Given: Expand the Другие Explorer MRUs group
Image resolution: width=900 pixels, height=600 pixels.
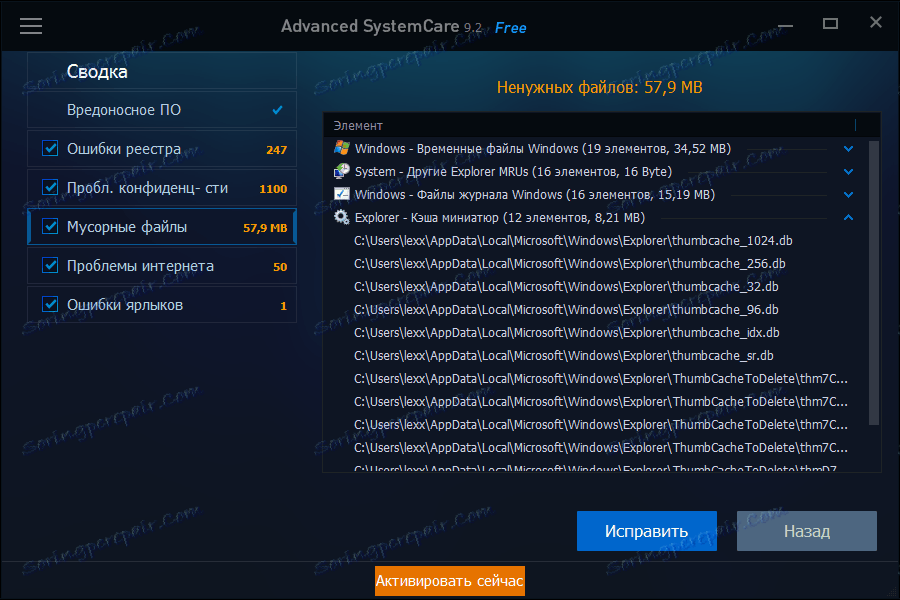Looking at the screenshot, I should [848, 172].
